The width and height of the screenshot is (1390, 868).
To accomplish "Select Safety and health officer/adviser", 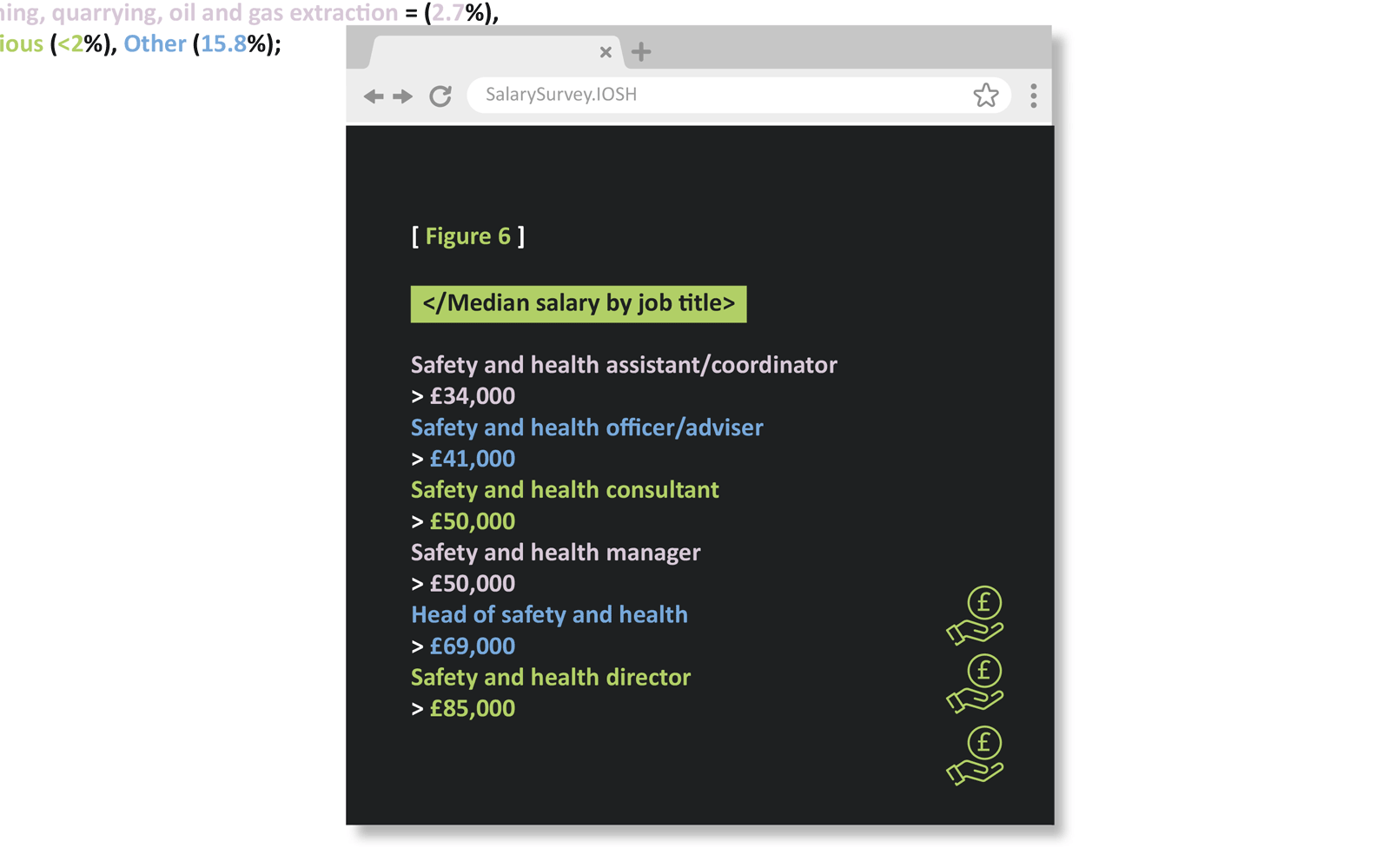I will (x=586, y=427).
